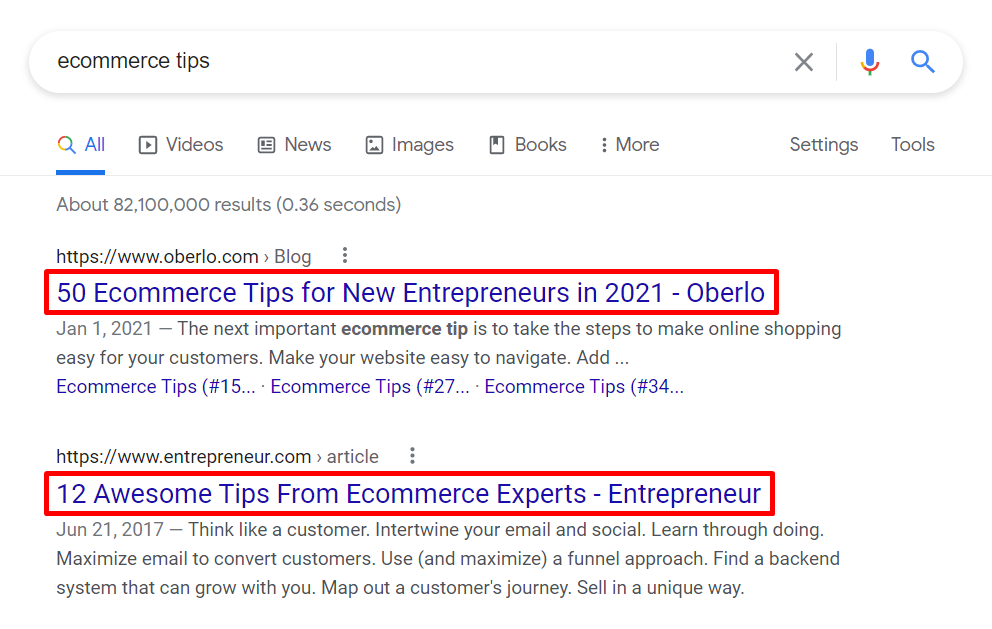The image size is (992, 629).
Task: Jump to Ecommerce Tips (#27 sitelink
Action: [x=369, y=387]
